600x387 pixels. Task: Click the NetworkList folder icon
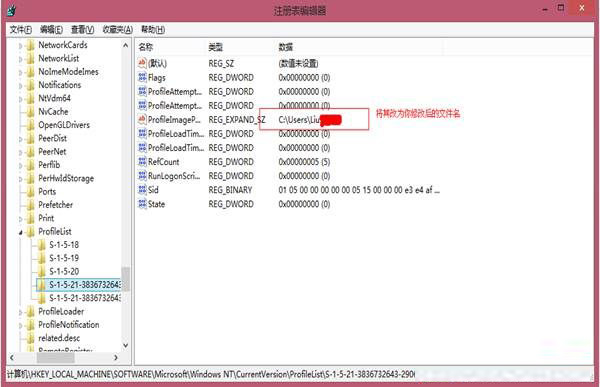pyautogui.click(x=31, y=59)
